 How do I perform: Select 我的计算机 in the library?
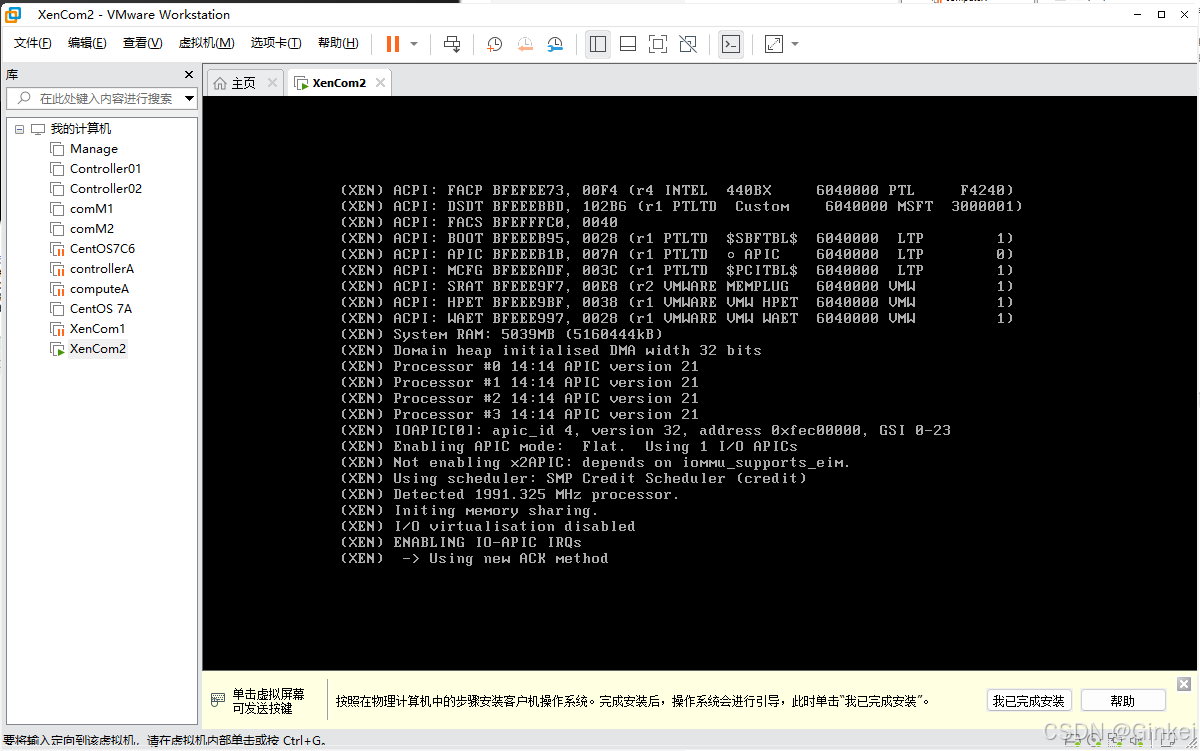(81, 129)
